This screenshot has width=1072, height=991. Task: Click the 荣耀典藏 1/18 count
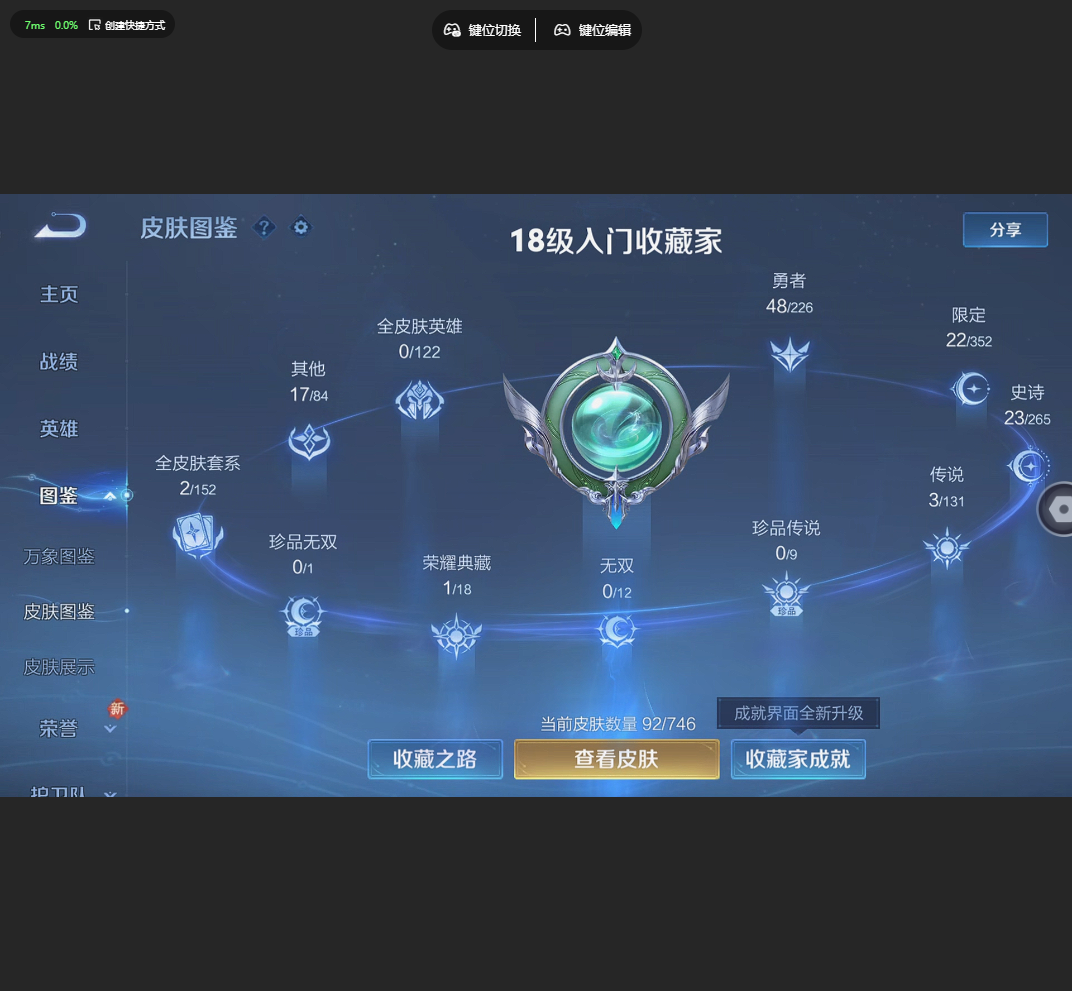point(457,588)
